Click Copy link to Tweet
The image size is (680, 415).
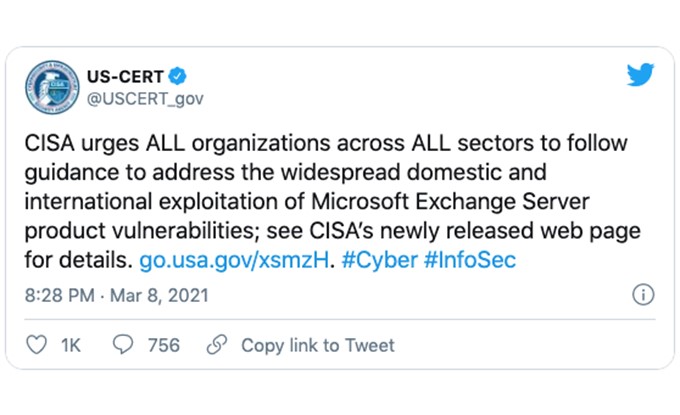(x=318, y=346)
